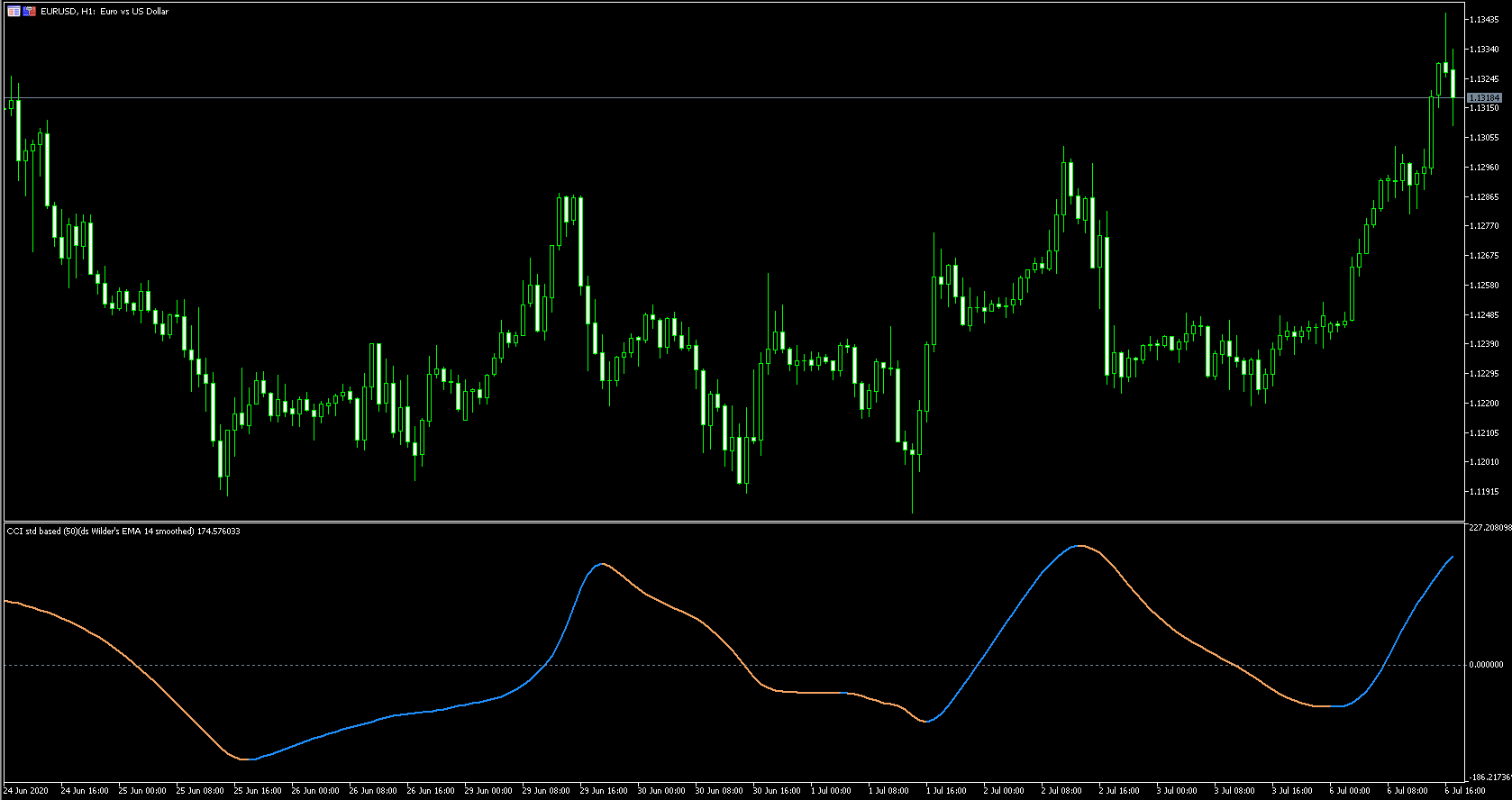Click the 1.12675 price scale label
The width and height of the screenshot is (1512, 800).
(x=1484, y=256)
